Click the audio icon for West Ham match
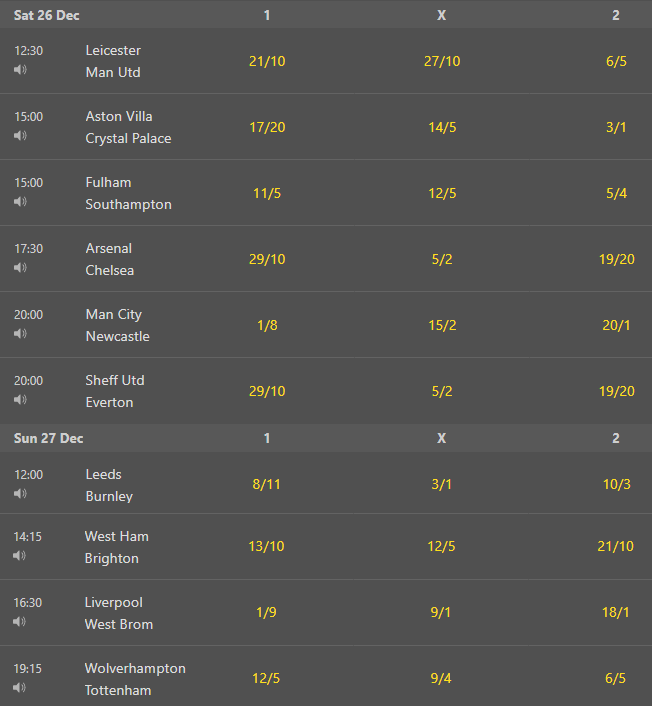The height and width of the screenshot is (708, 652). point(19,555)
